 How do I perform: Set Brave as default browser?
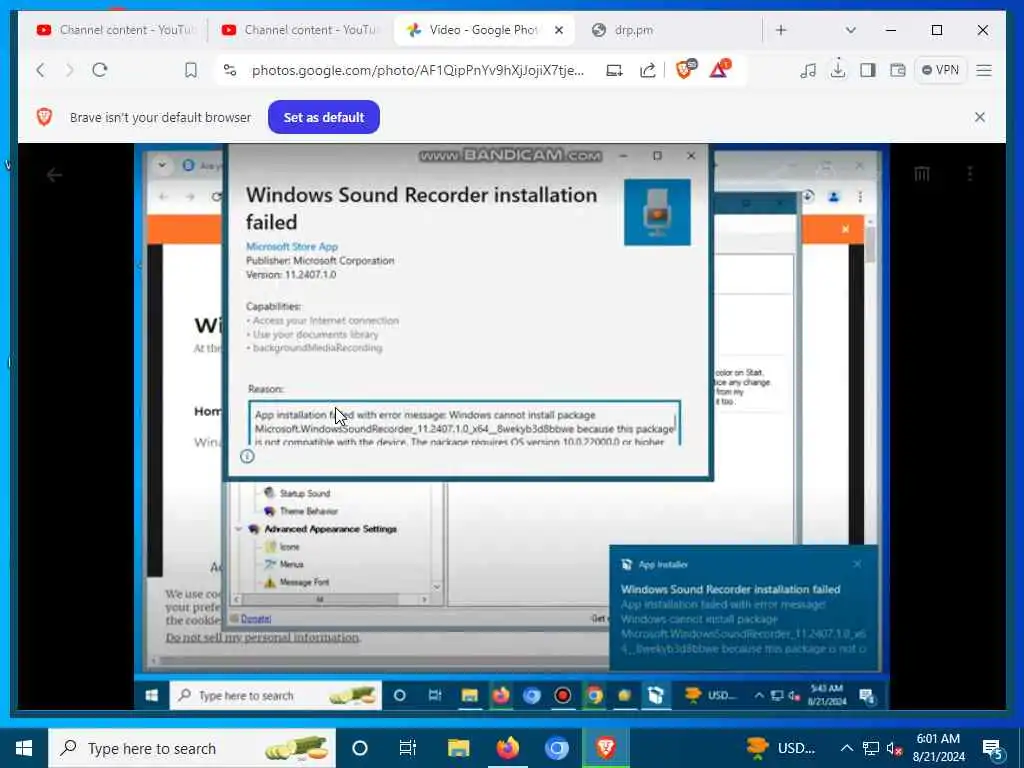324,118
